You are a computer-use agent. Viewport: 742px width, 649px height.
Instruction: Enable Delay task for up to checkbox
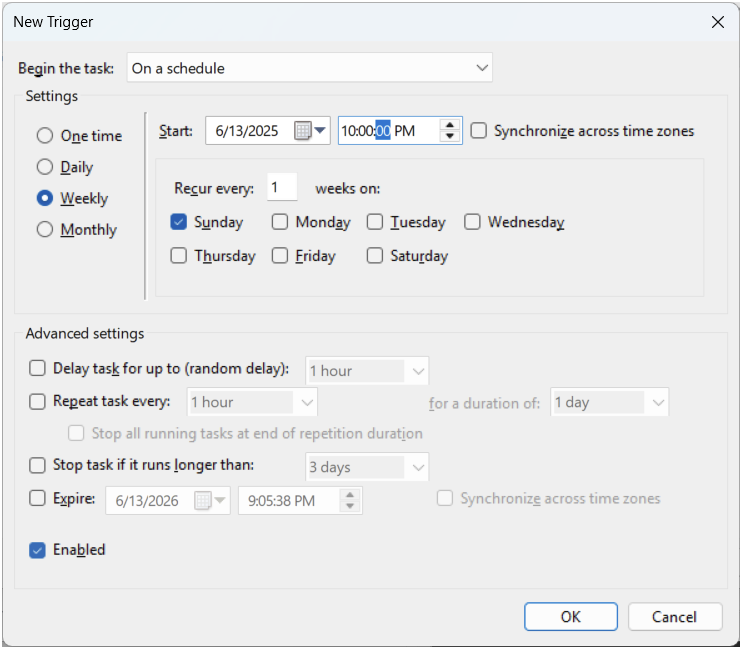coord(37,368)
